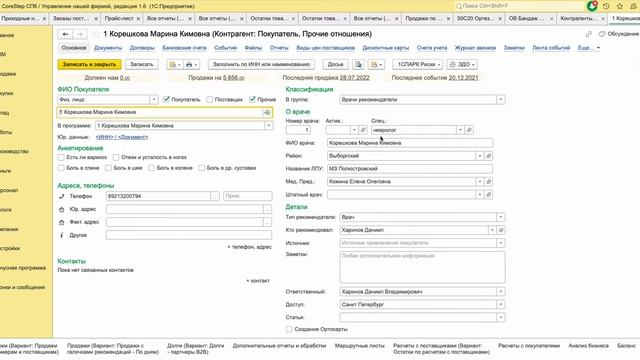The width and height of the screenshot is (640, 360).
Task: Open the Дисконтные карты tab
Action: click(x=386, y=48)
